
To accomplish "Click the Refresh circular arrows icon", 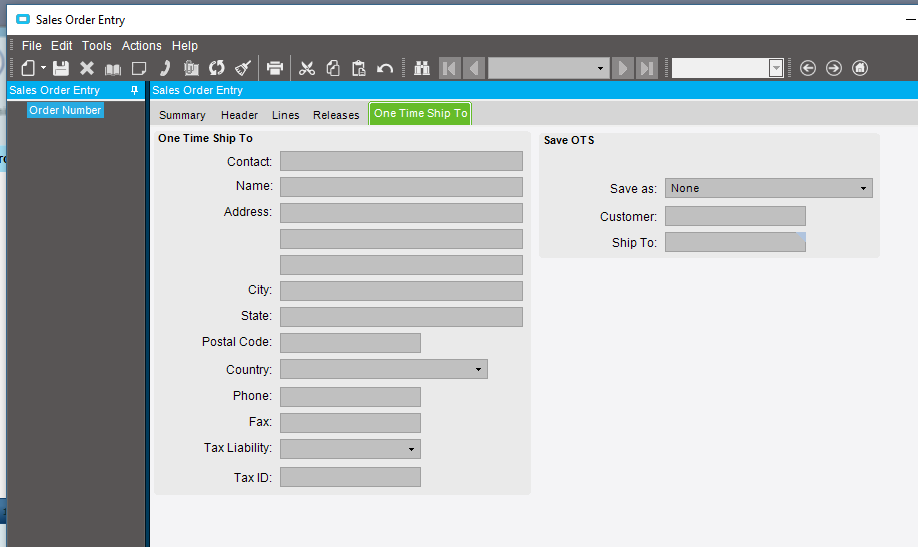I will (217, 69).
